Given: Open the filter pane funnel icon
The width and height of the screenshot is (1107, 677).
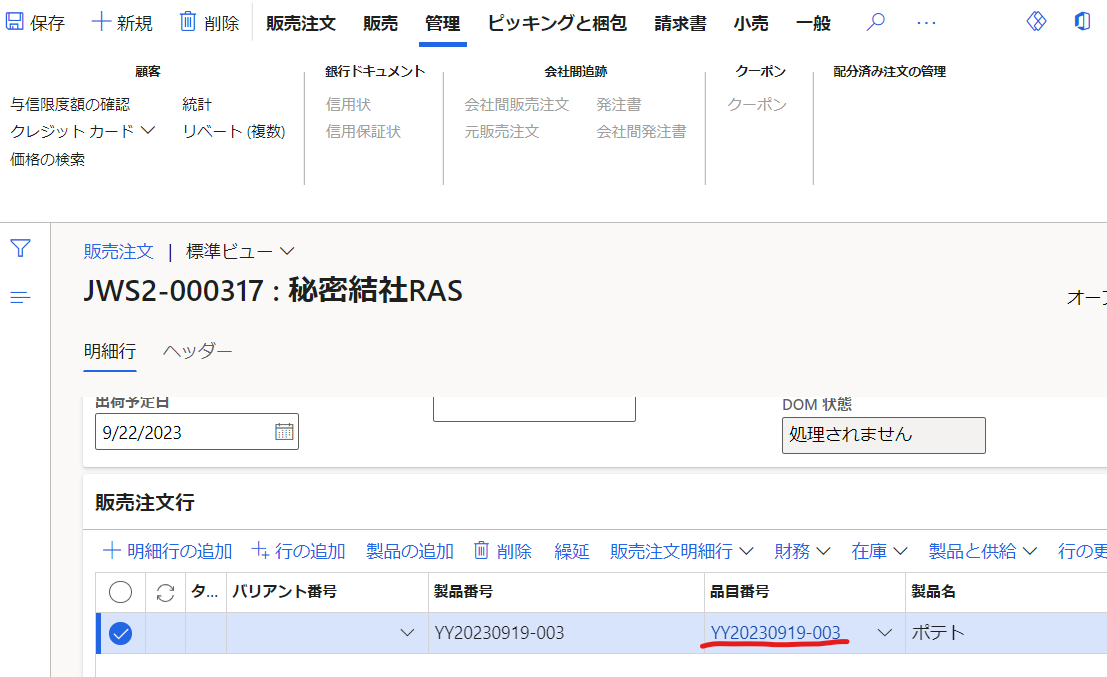Looking at the screenshot, I should click(x=20, y=248).
